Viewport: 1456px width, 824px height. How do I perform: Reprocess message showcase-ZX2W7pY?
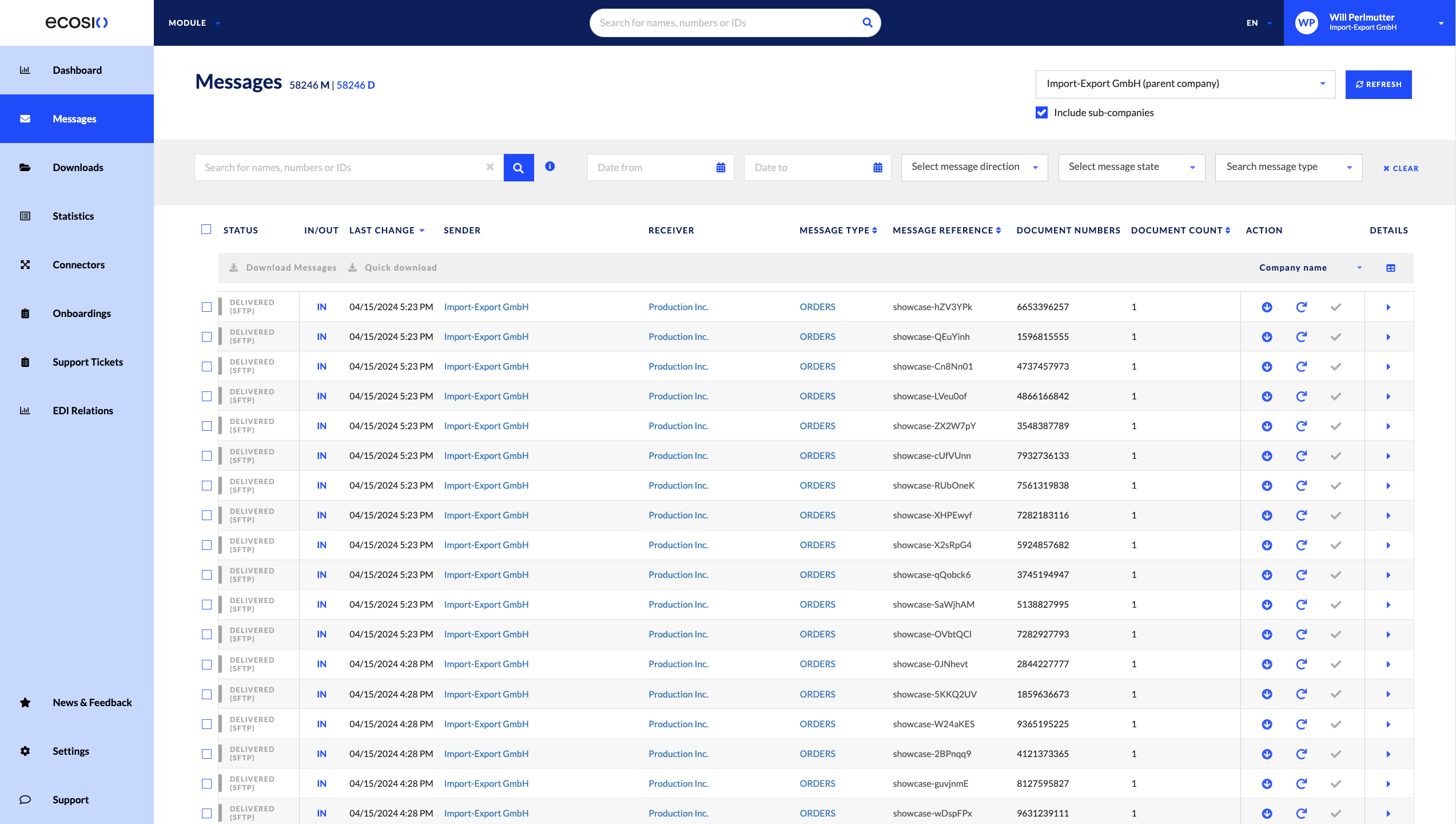[x=1301, y=426]
